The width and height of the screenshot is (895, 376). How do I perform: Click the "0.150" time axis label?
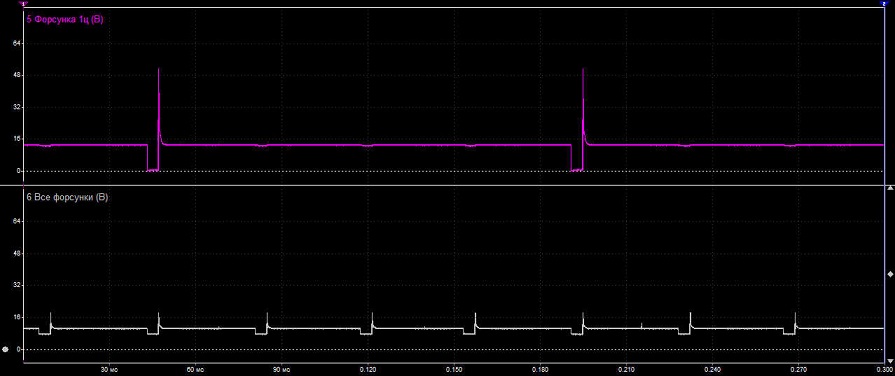click(x=454, y=370)
